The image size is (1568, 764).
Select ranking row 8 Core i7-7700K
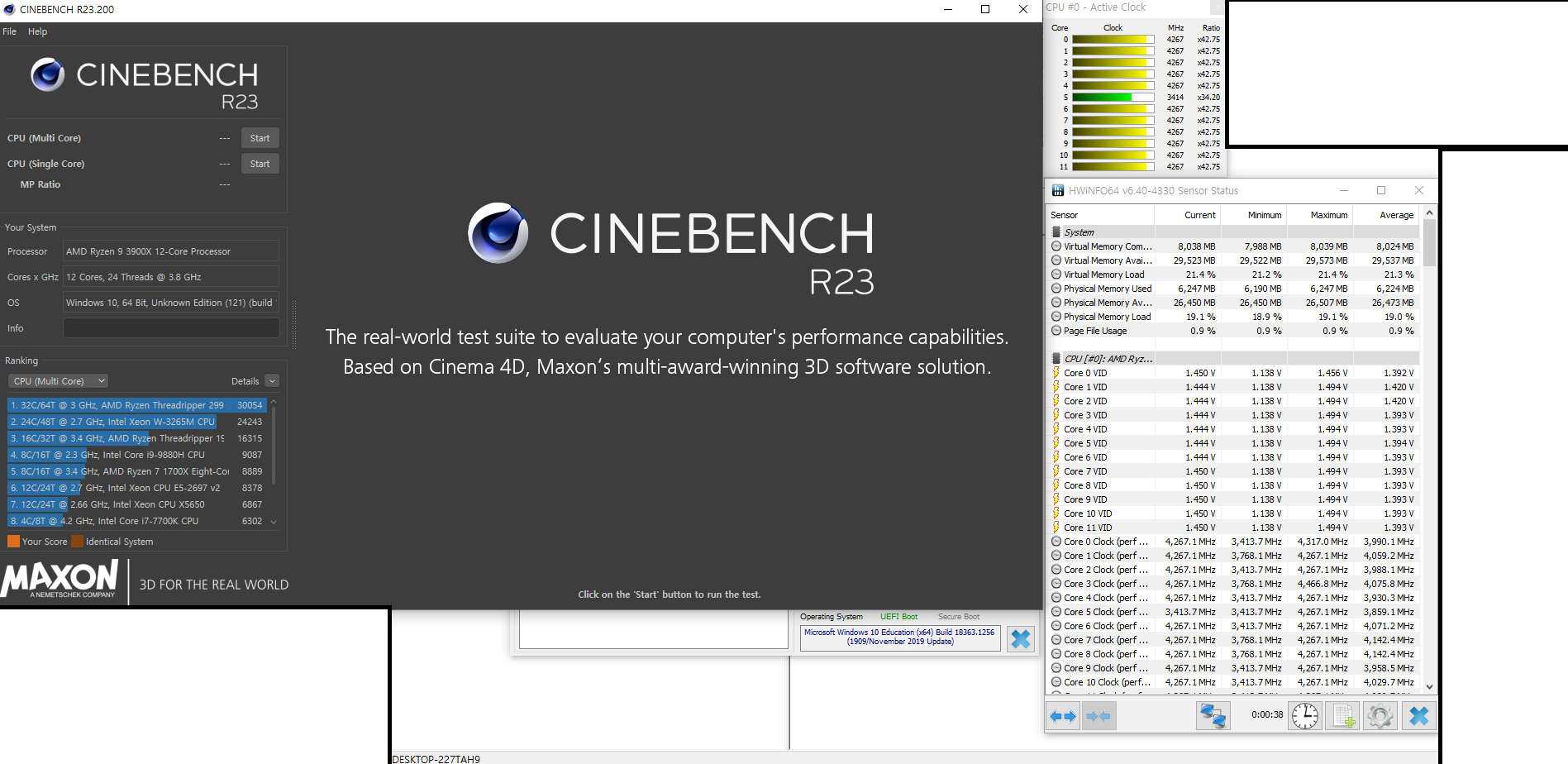point(136,521)
